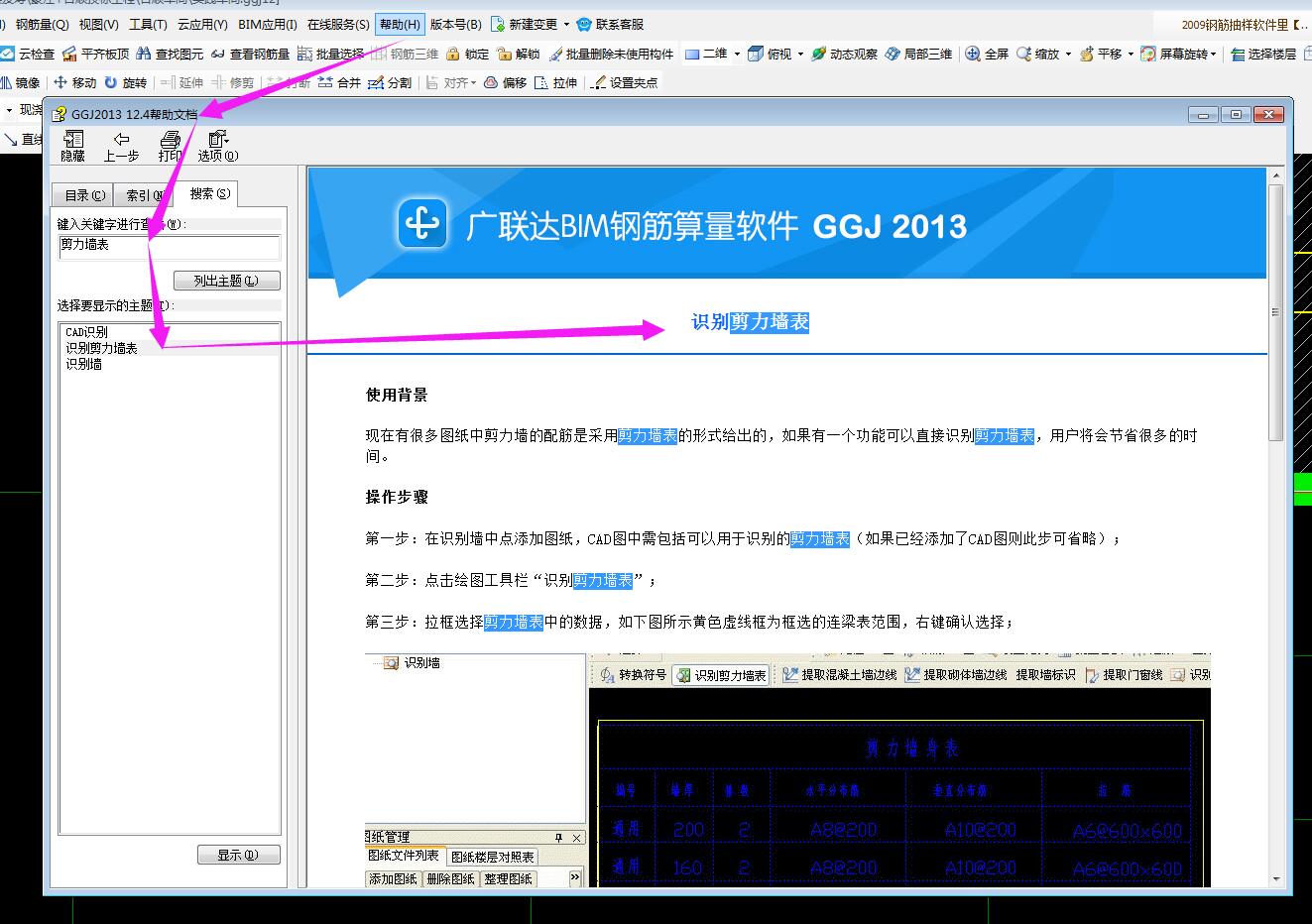Click the keyword search input field
The image size is (1312, 924).
[x=170, y=246]
